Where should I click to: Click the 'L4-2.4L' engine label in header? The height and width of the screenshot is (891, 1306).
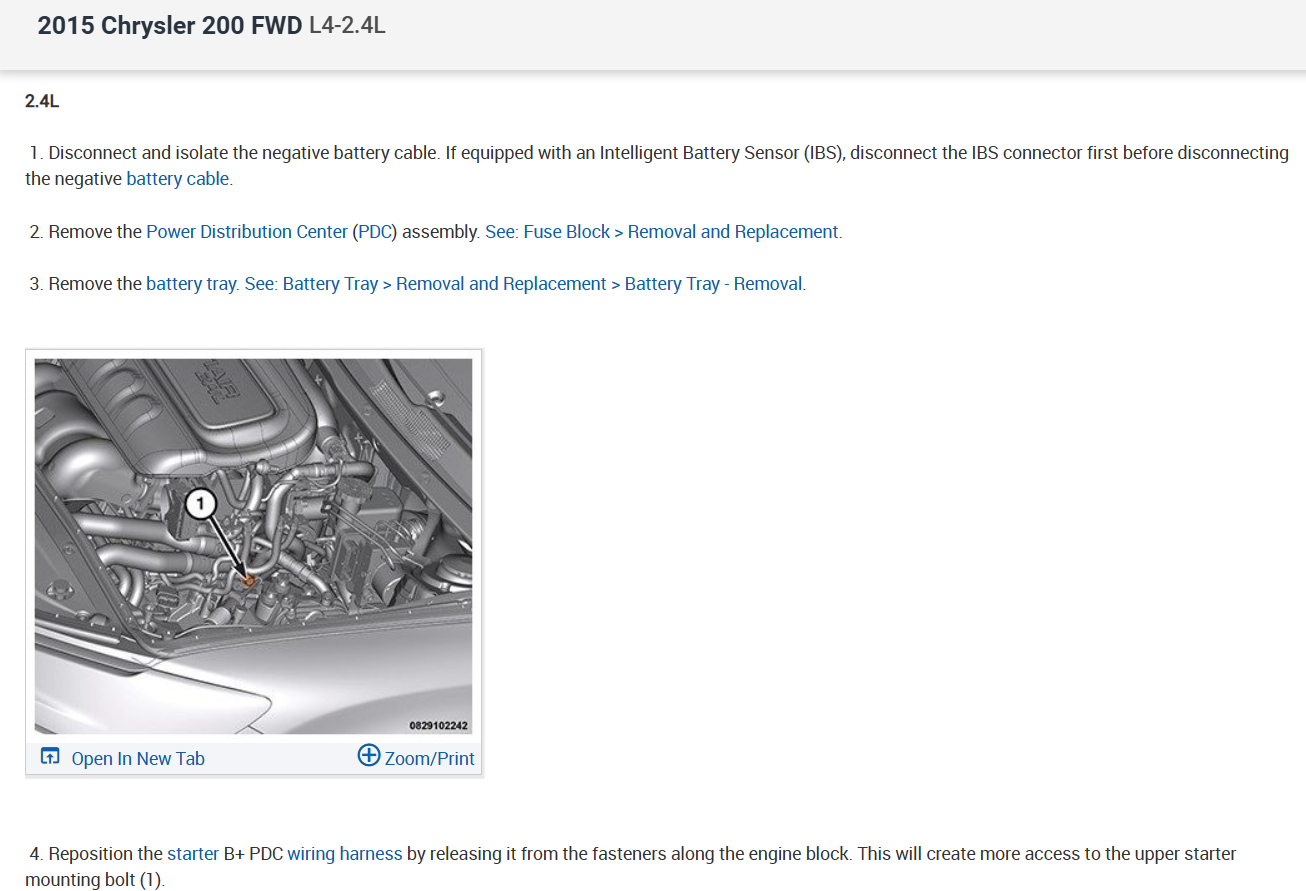click(348, 26)
